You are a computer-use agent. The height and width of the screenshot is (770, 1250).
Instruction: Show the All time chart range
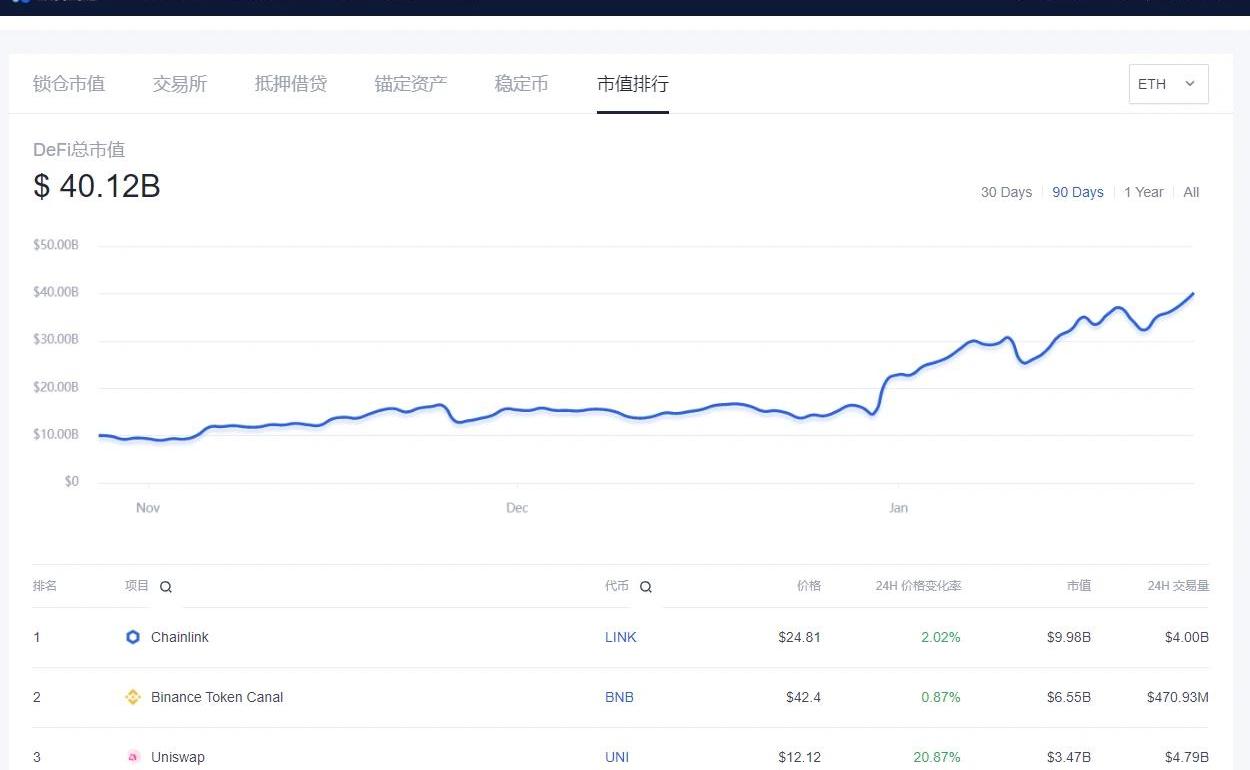(1191, 192)
